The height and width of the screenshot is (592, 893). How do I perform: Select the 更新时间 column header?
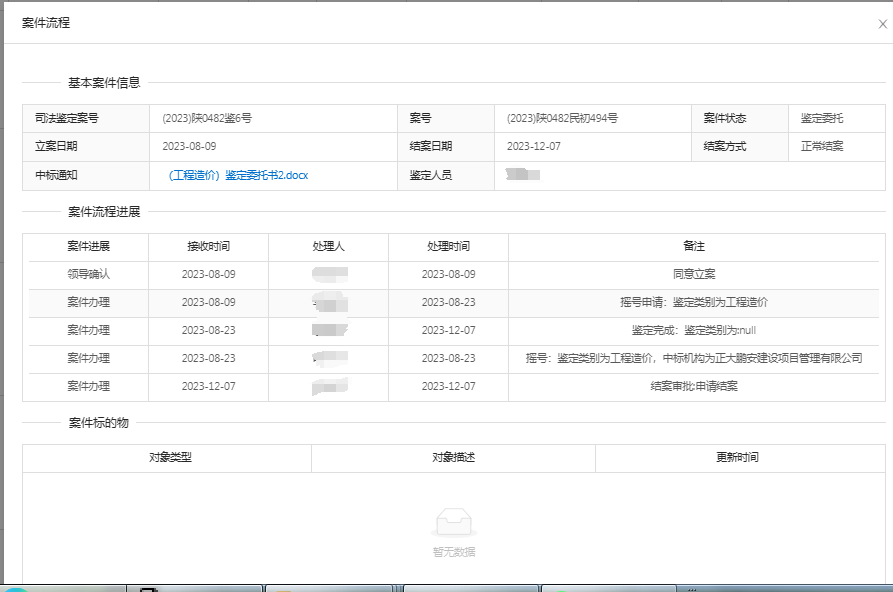click(x=737, y=458)
